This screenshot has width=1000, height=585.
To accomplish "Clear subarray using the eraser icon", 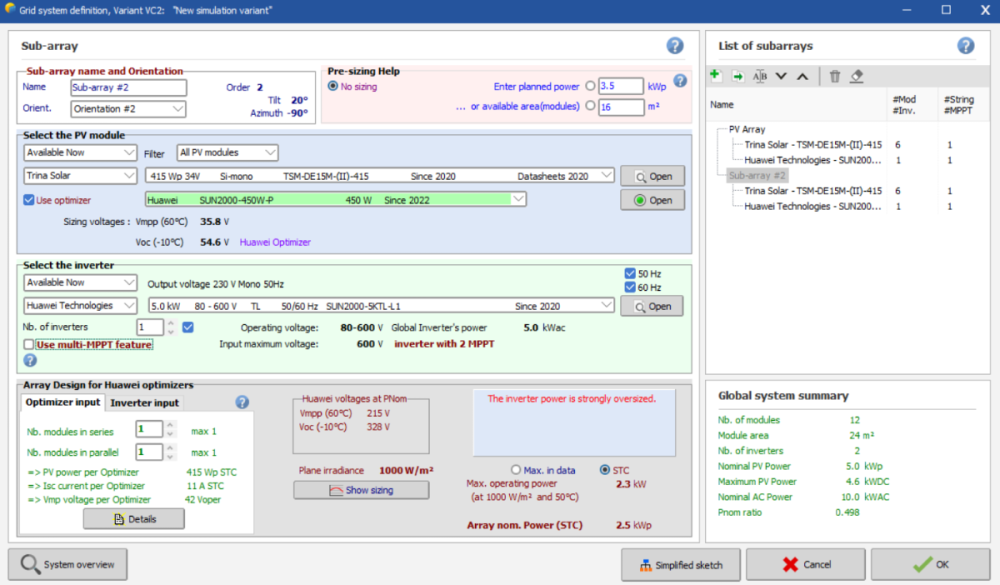I will [x=857, y=76].
